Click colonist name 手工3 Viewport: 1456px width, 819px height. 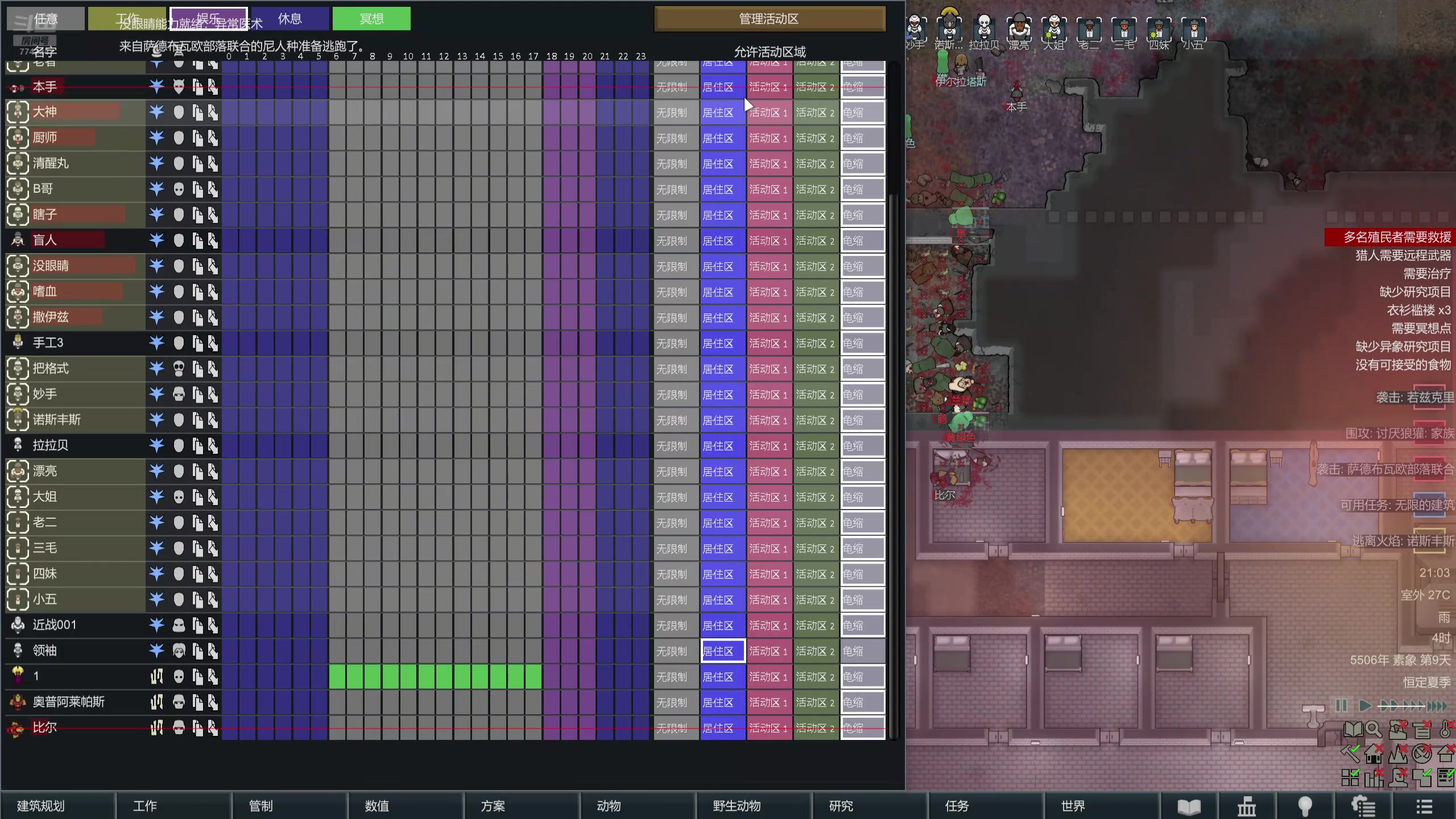coord(48,342)
